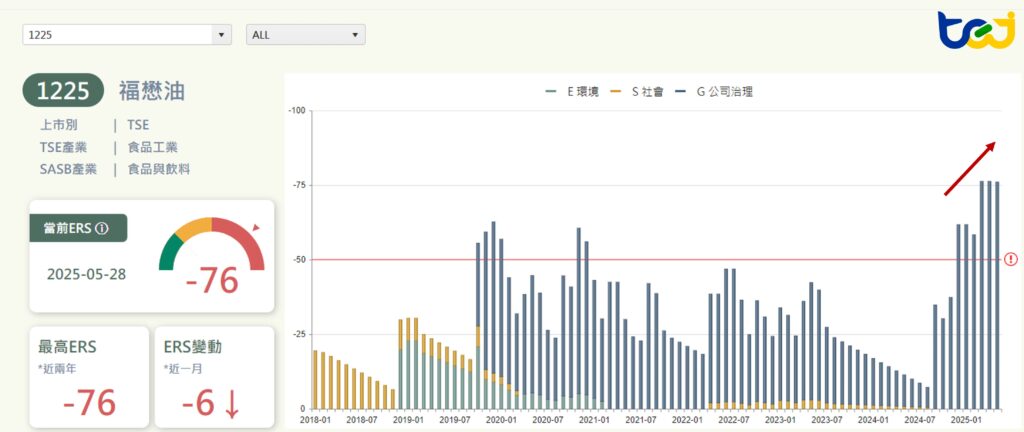Toggle the S 社會 legend series
1024x432 pixels.
636,92
